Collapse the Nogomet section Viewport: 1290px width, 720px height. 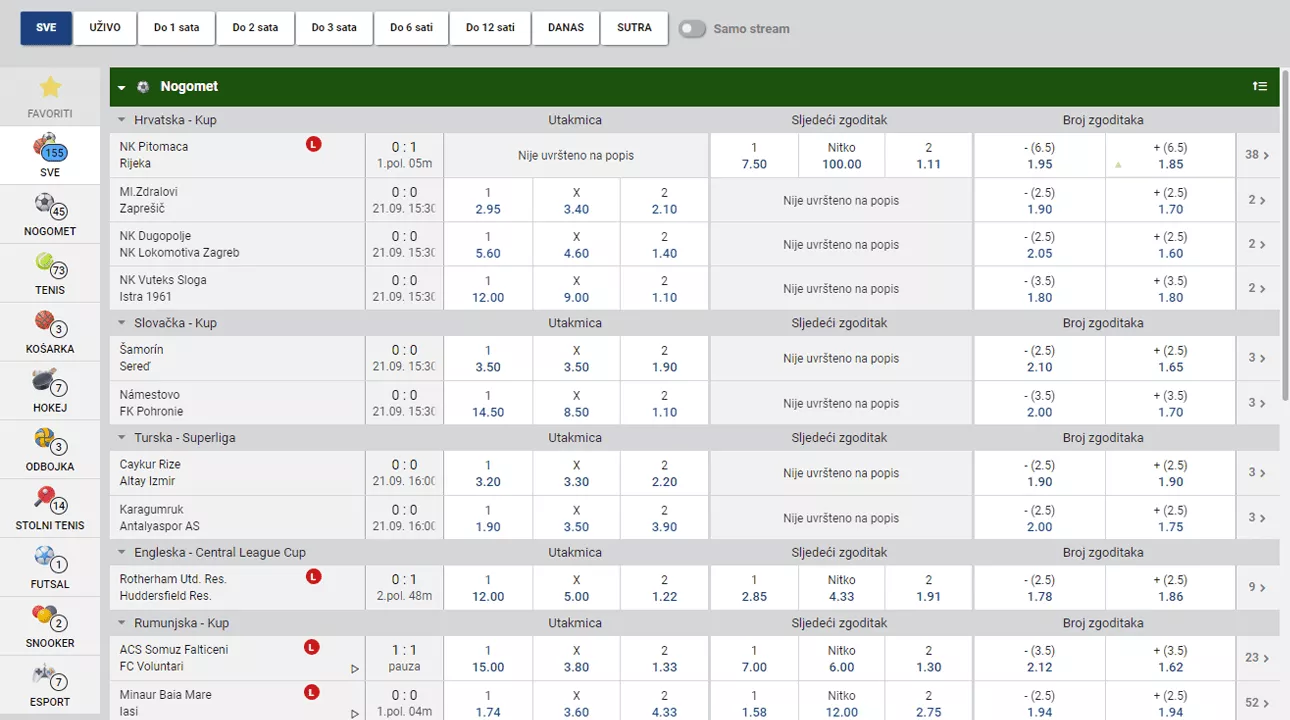click(121, 88)
